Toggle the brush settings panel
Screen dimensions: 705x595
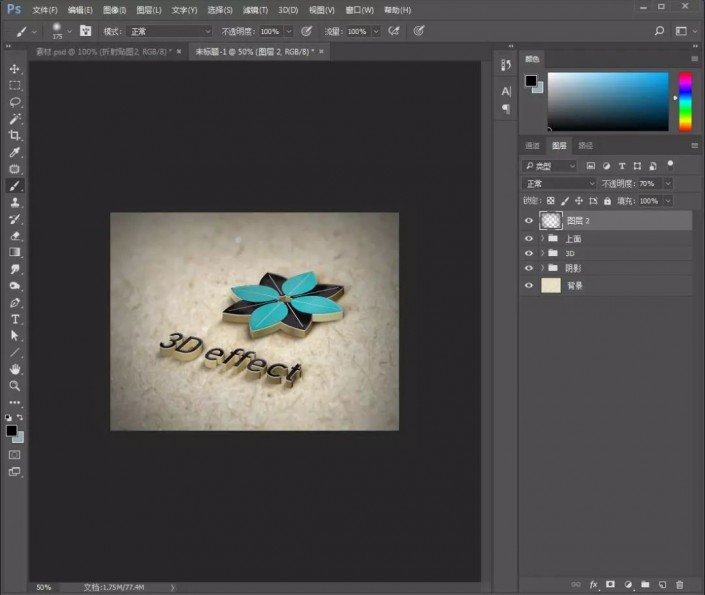point(85,31)
